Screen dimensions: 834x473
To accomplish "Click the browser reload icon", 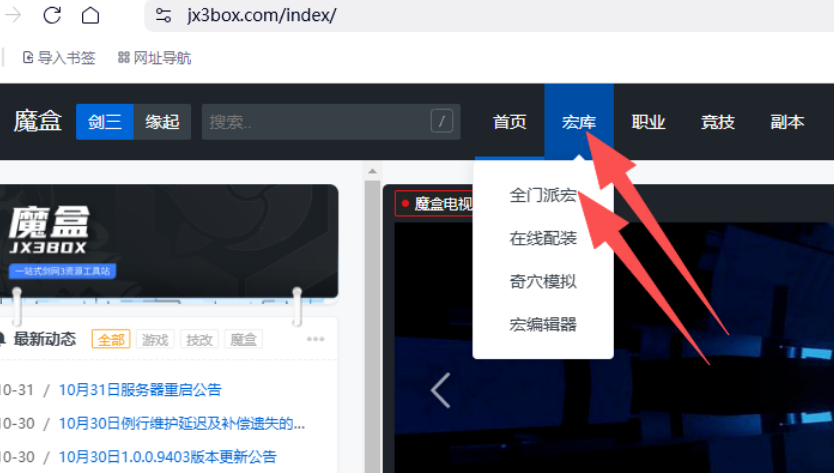I will [52, 15].
